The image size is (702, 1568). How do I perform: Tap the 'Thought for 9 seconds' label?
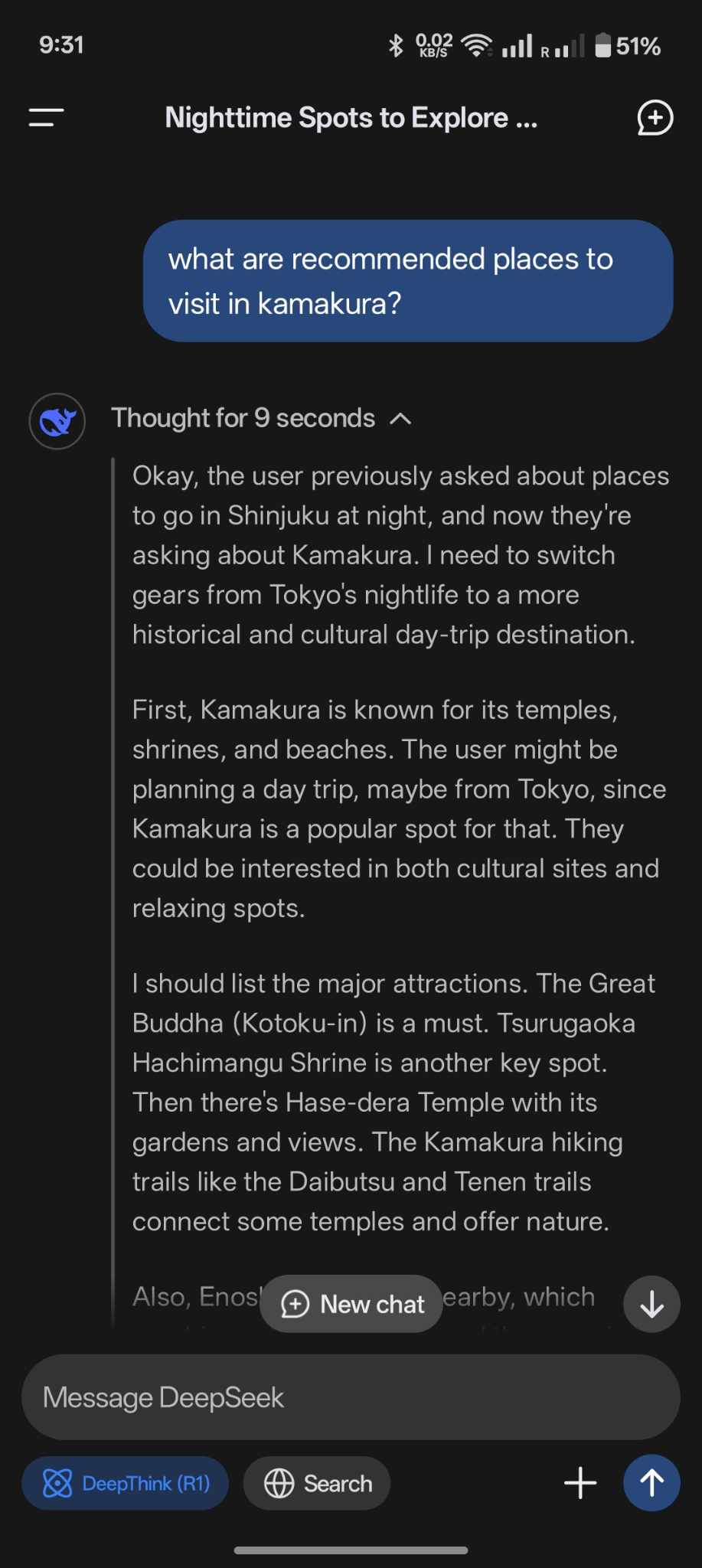coord(243,418)
